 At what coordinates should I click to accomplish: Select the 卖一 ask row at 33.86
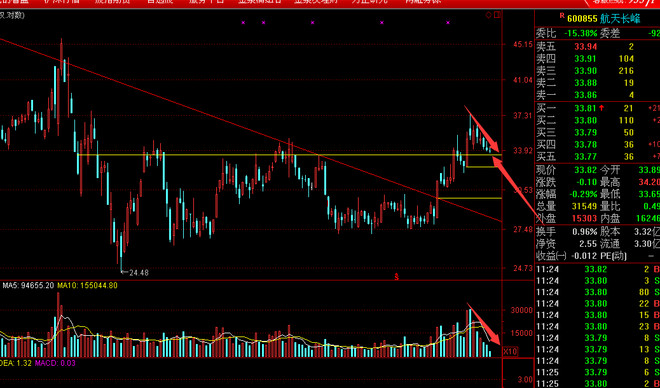(598, 95)
